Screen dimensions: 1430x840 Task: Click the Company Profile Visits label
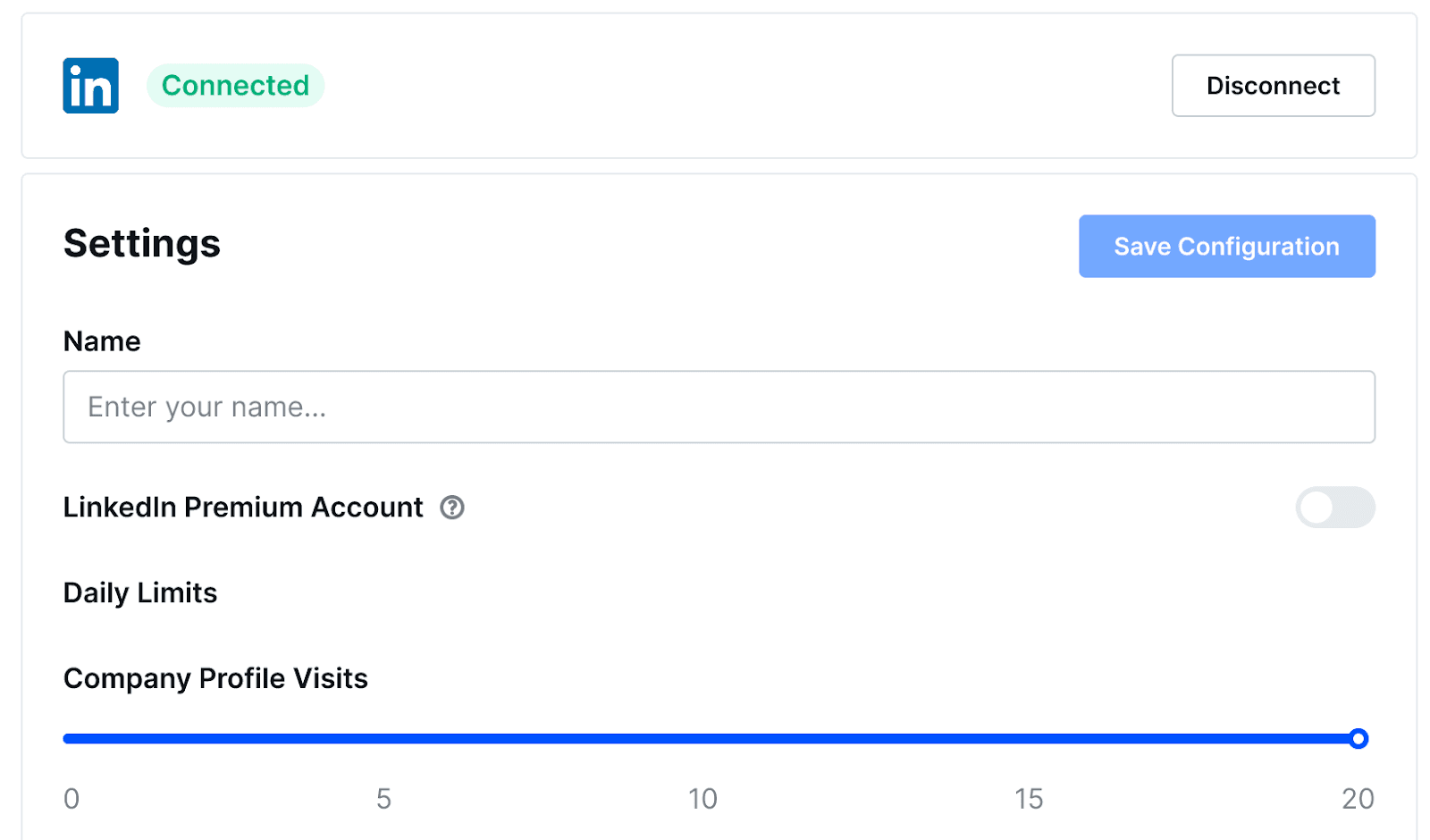(215, 679)
